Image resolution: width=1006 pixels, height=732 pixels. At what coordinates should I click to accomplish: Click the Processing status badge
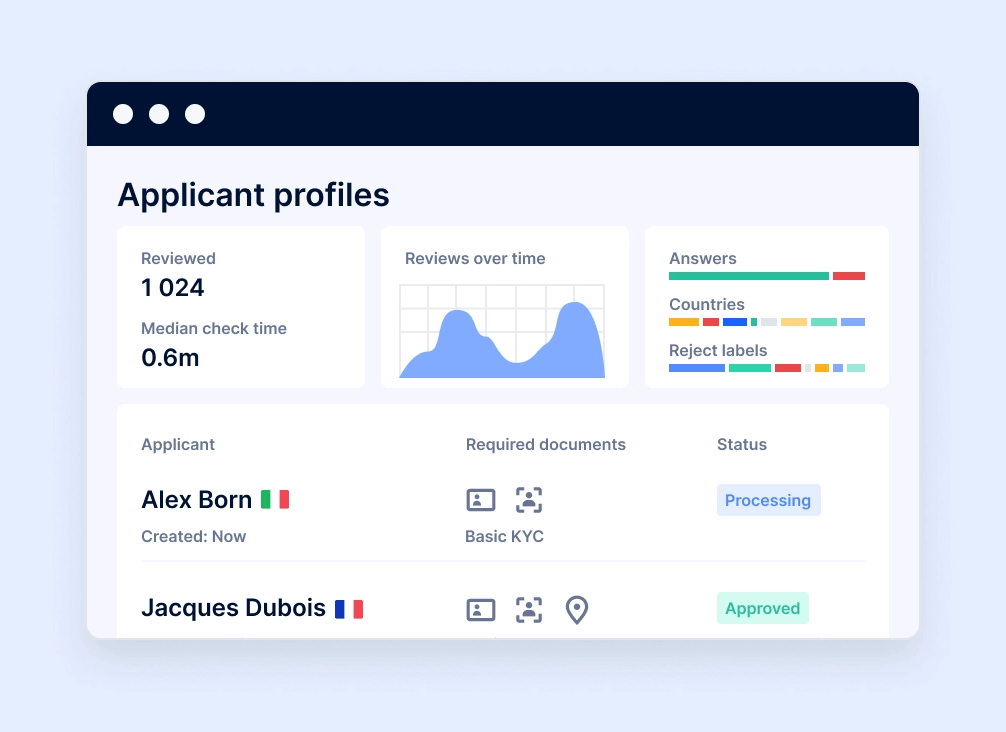coord(768,500)
